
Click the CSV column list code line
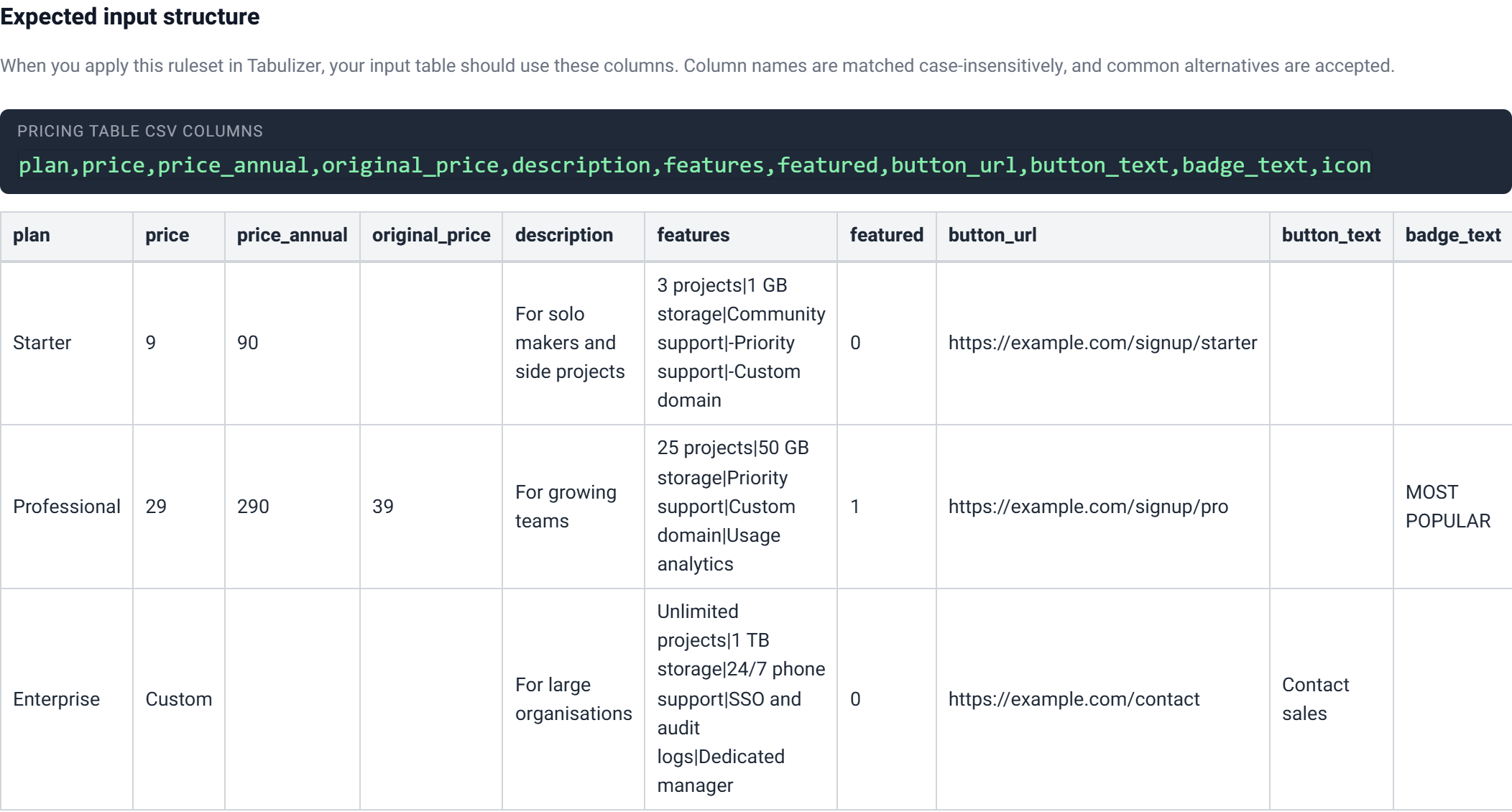click(x=694, y=165)
